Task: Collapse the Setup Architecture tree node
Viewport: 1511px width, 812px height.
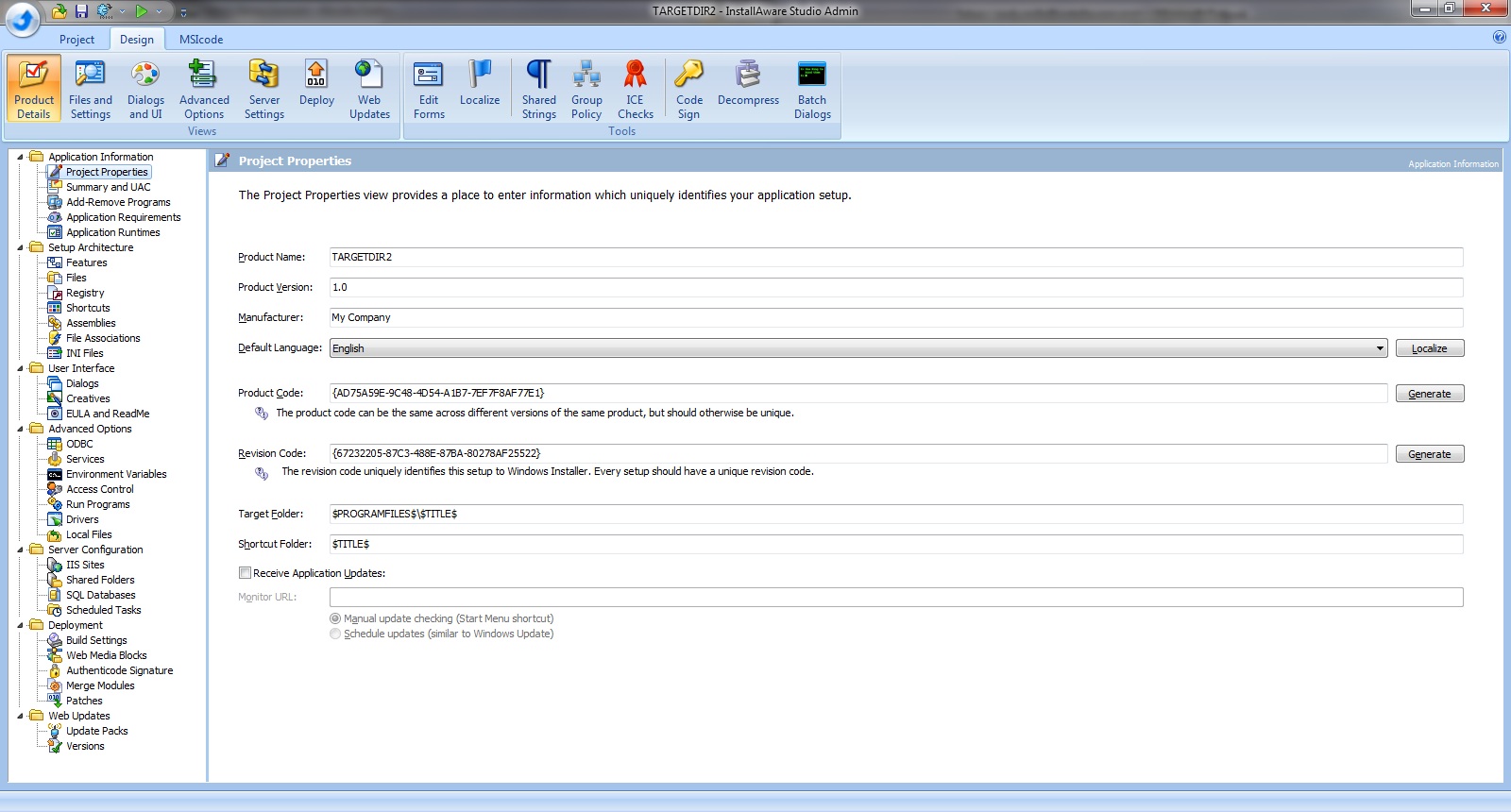Action: 21,247
